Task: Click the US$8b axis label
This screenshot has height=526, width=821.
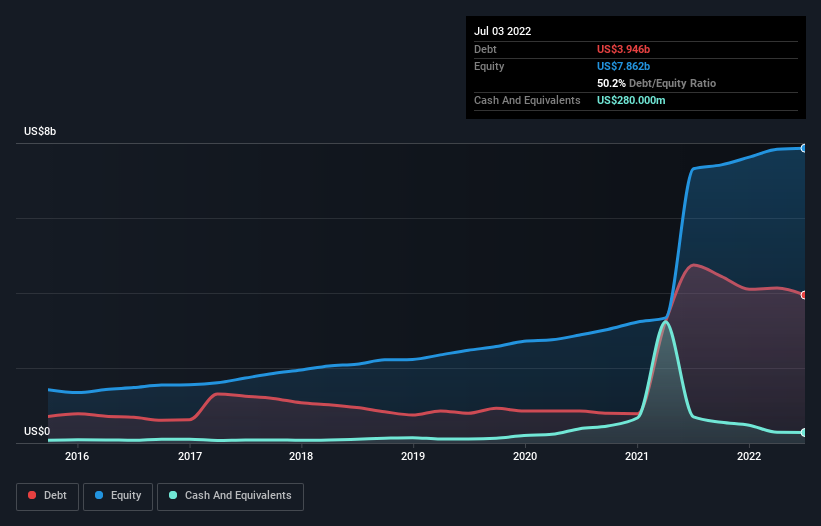Action: pyautogui.click(x=40, y=131)
